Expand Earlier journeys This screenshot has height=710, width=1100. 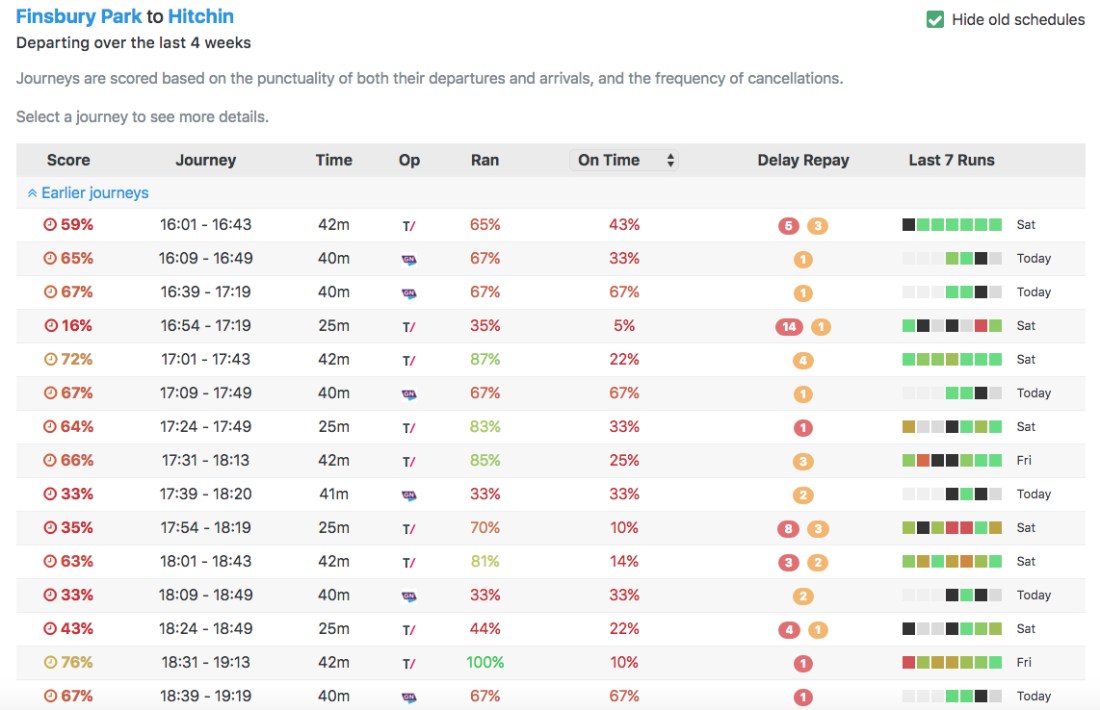[88, 193]
